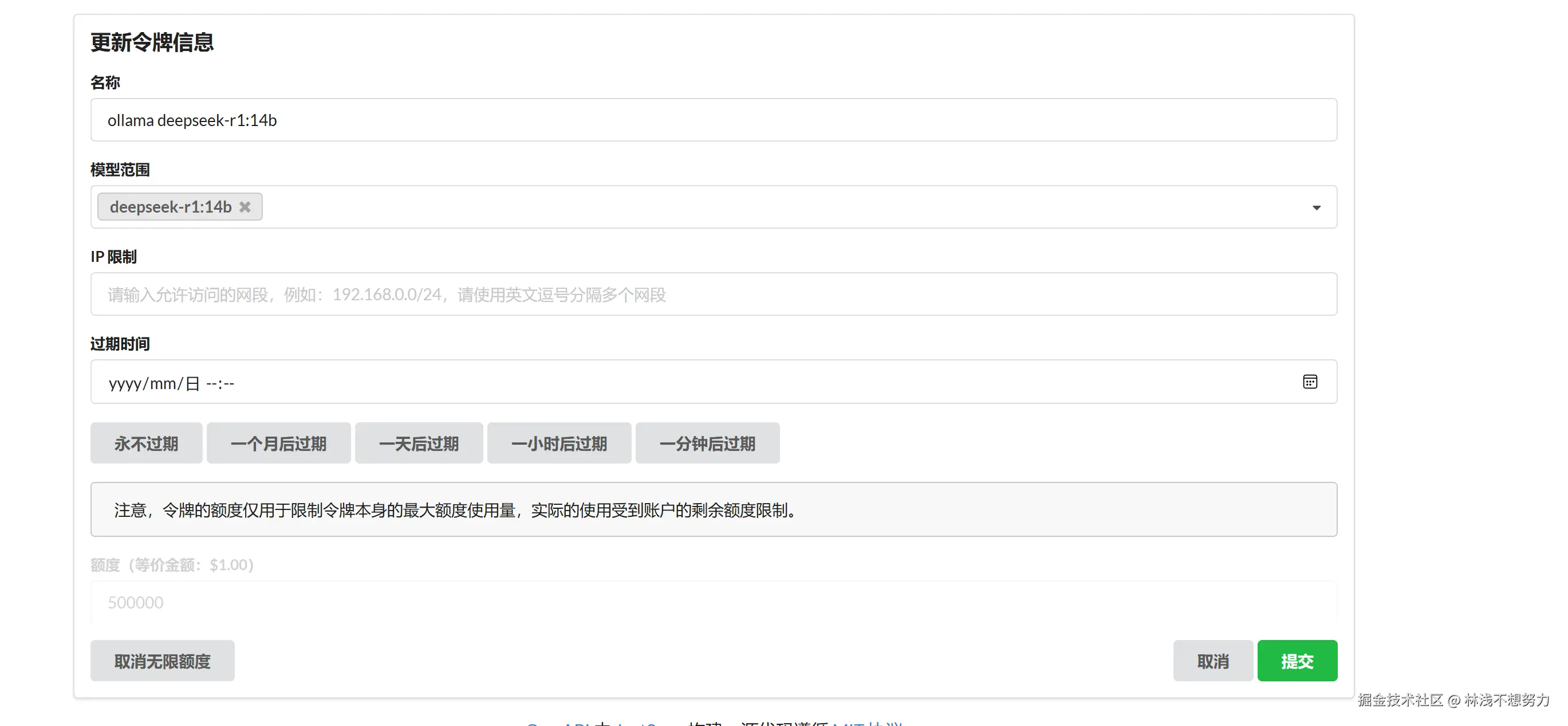Screen dimensions: 1568x726
Task: Click 取消无限额度 to restore quota limit
Action: coord(162,660)
